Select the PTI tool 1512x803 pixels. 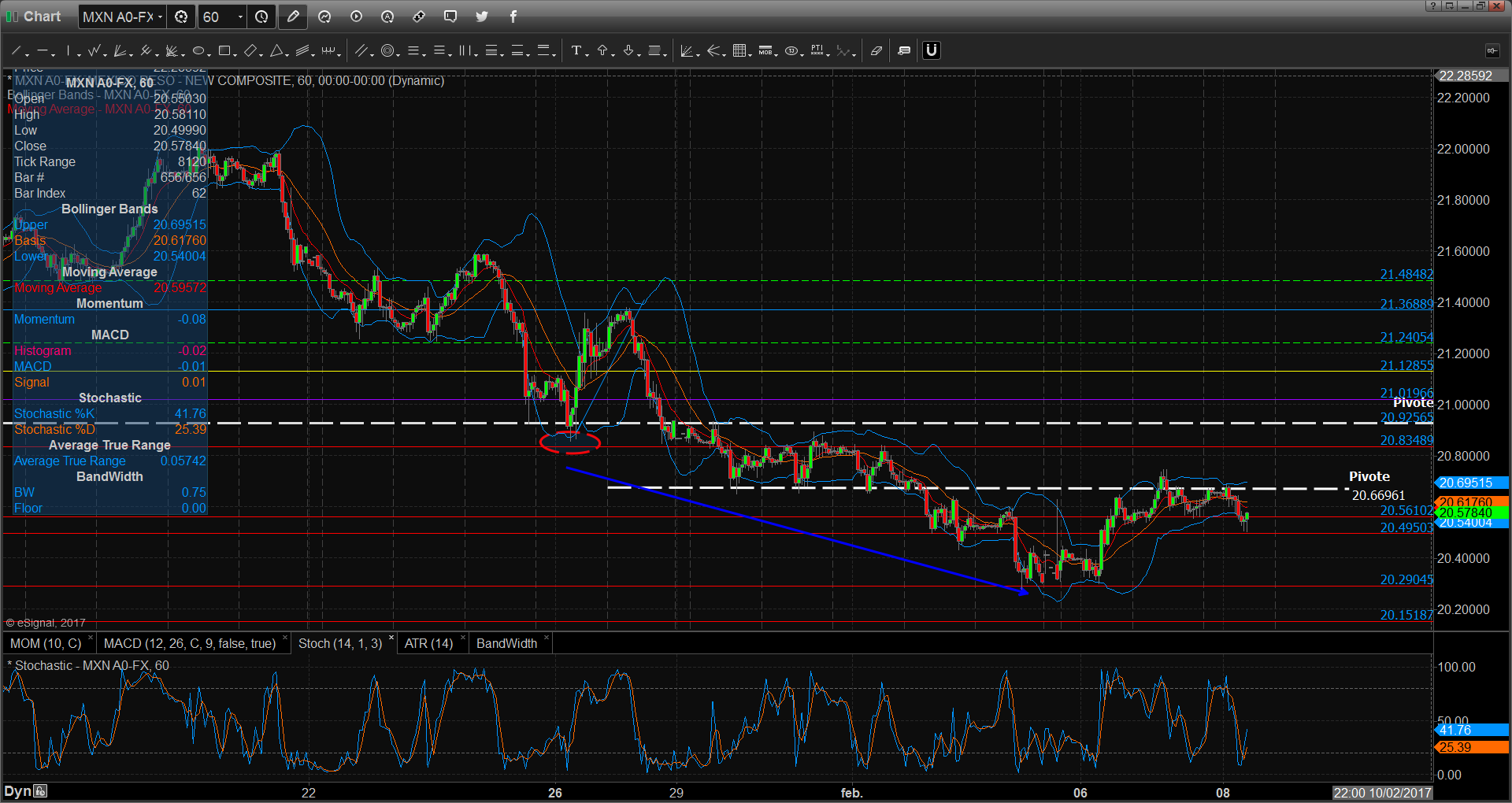click(817, 51)
